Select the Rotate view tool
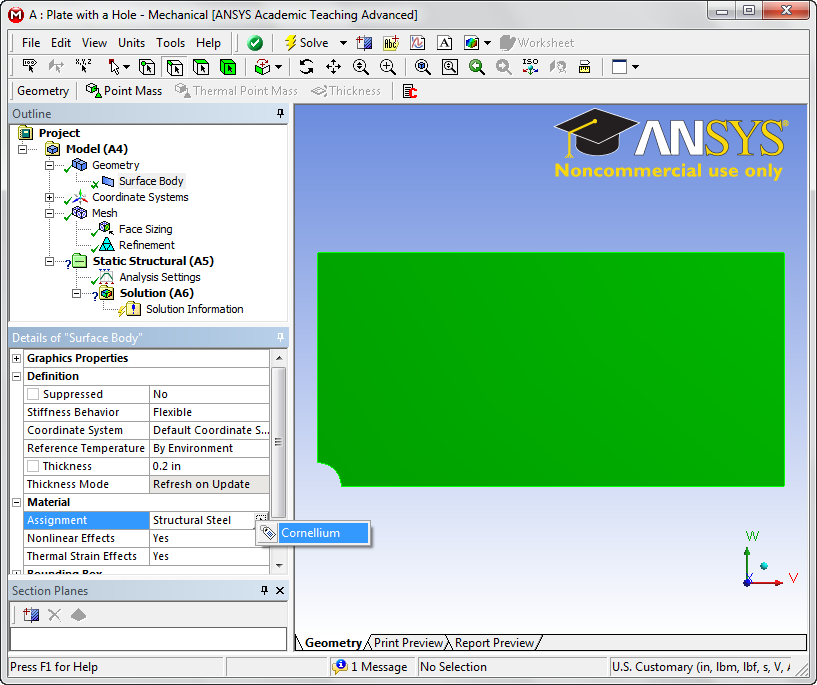 pyautogui.click(x=306, y=67)
